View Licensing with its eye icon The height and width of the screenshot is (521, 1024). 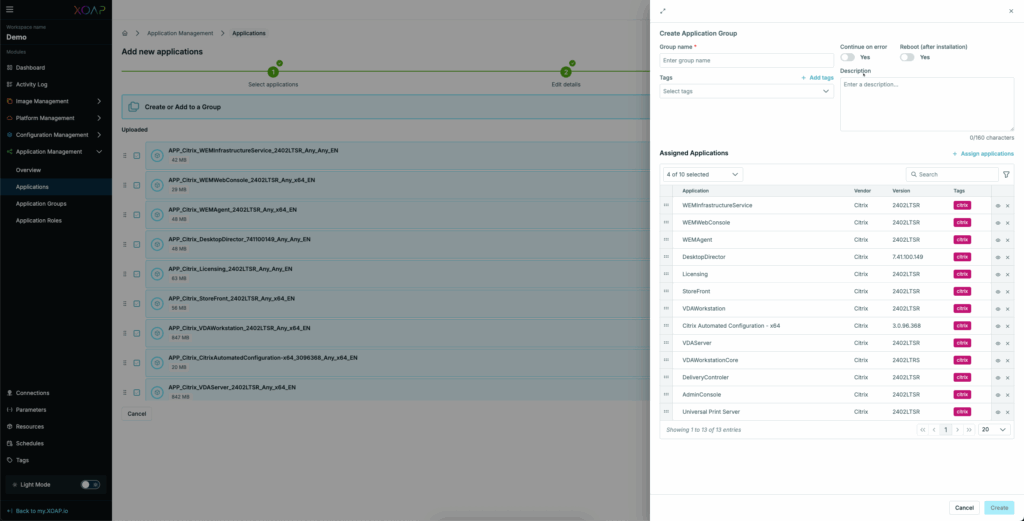pyautogui.click(x=998, y=274)
